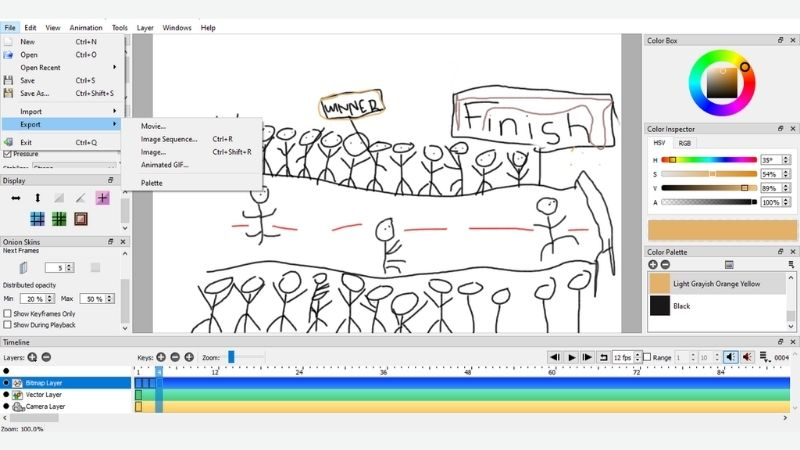Adjust the Saturation slider
This screenshot has width=800, height=450.
point(709,174)
